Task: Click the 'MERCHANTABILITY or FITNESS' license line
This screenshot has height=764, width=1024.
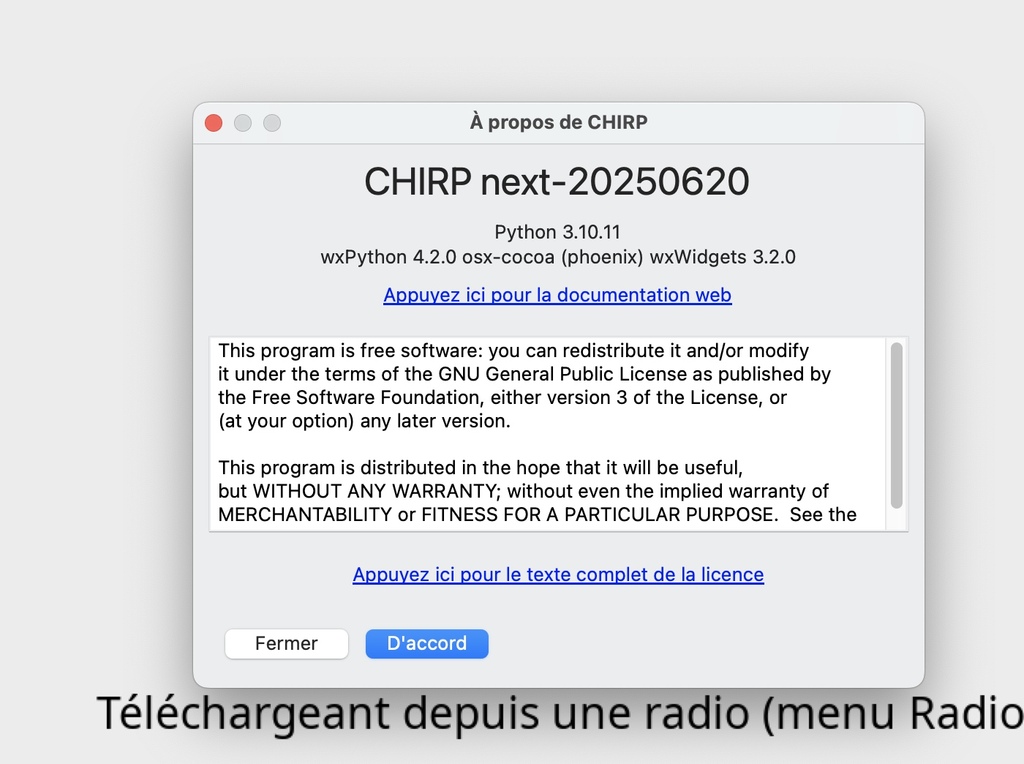Action: (537, 515)
